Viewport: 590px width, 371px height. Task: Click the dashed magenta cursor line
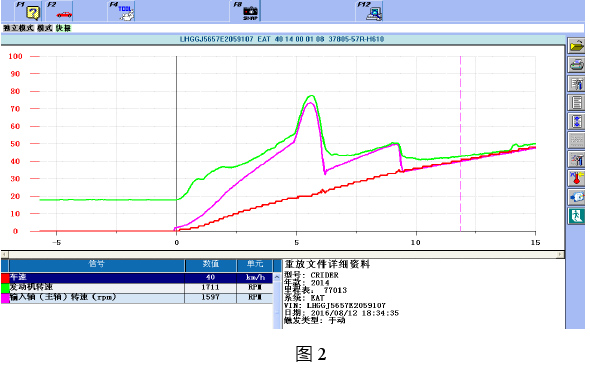pos(460,144)
